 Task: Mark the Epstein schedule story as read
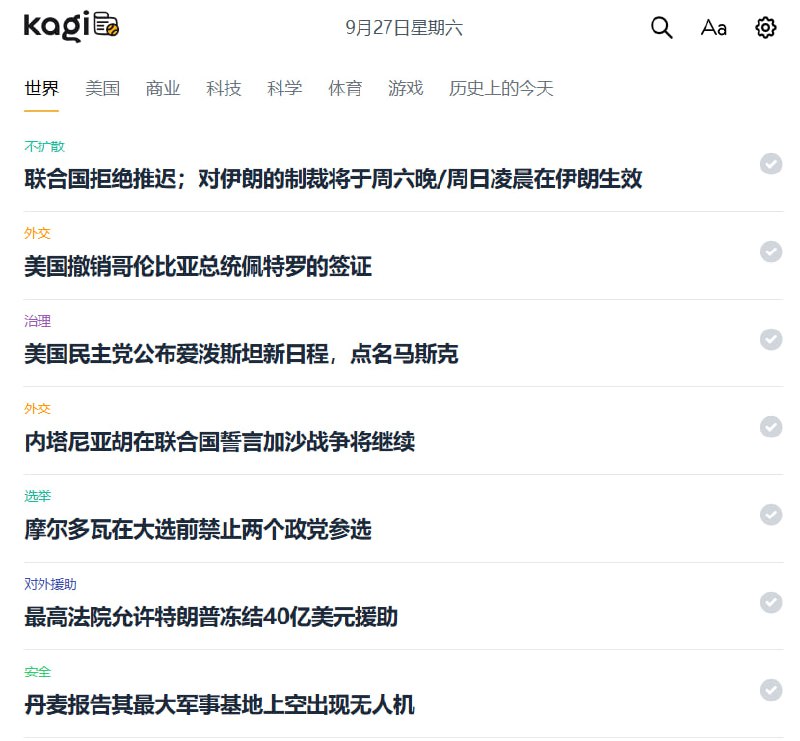(x=771, y=340)
